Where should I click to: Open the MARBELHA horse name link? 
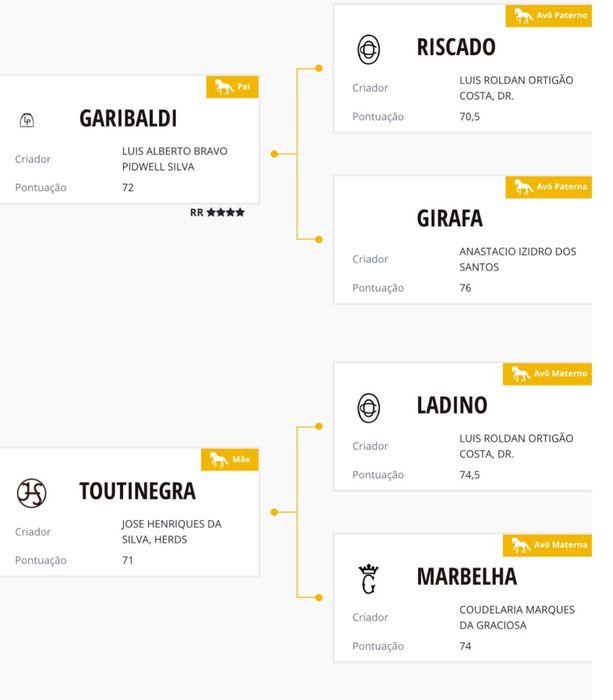pos(467,577)
